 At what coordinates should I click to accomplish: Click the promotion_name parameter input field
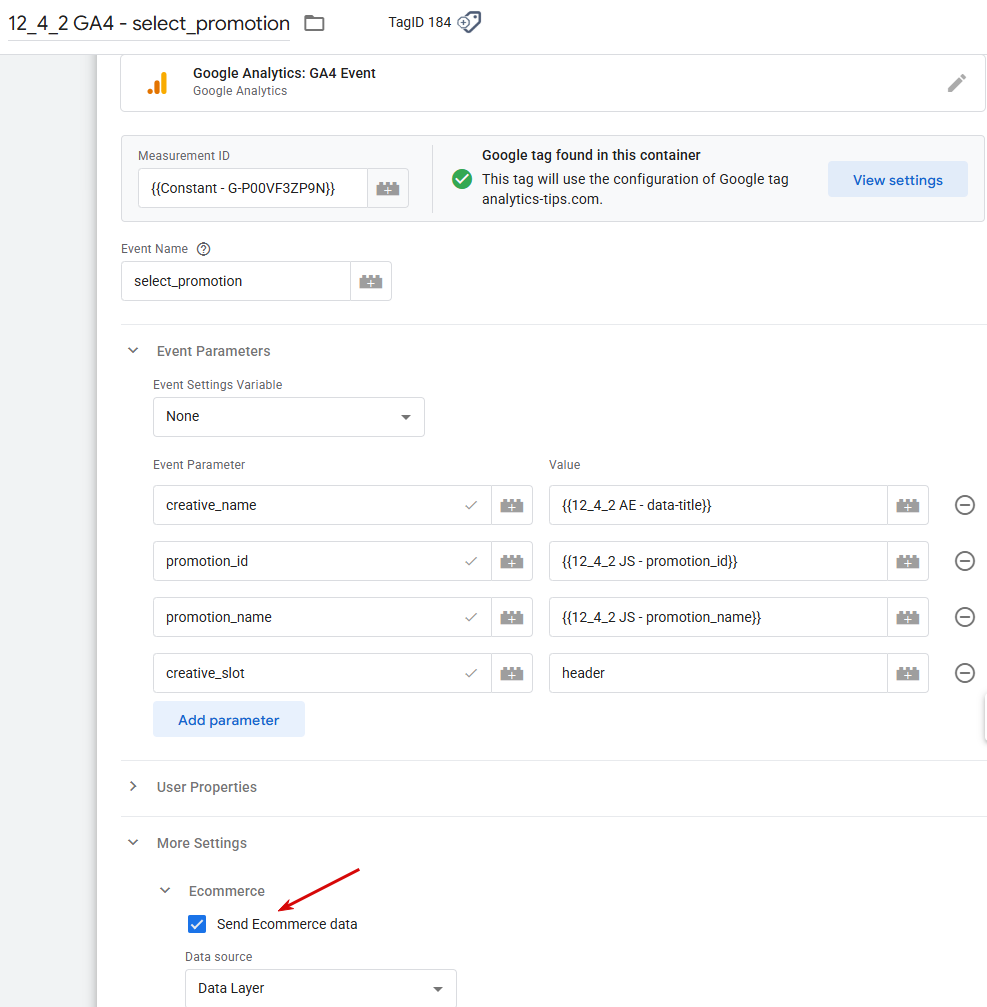tap(310, 617)
